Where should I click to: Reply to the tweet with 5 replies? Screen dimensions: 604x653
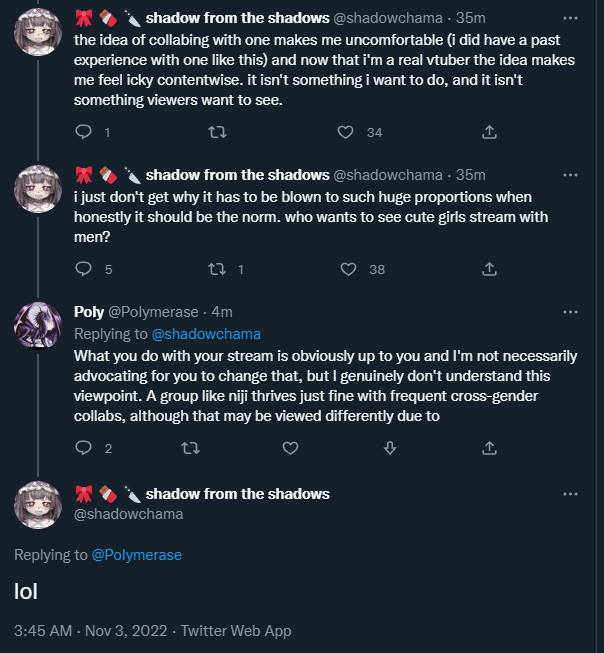[84, 268]
